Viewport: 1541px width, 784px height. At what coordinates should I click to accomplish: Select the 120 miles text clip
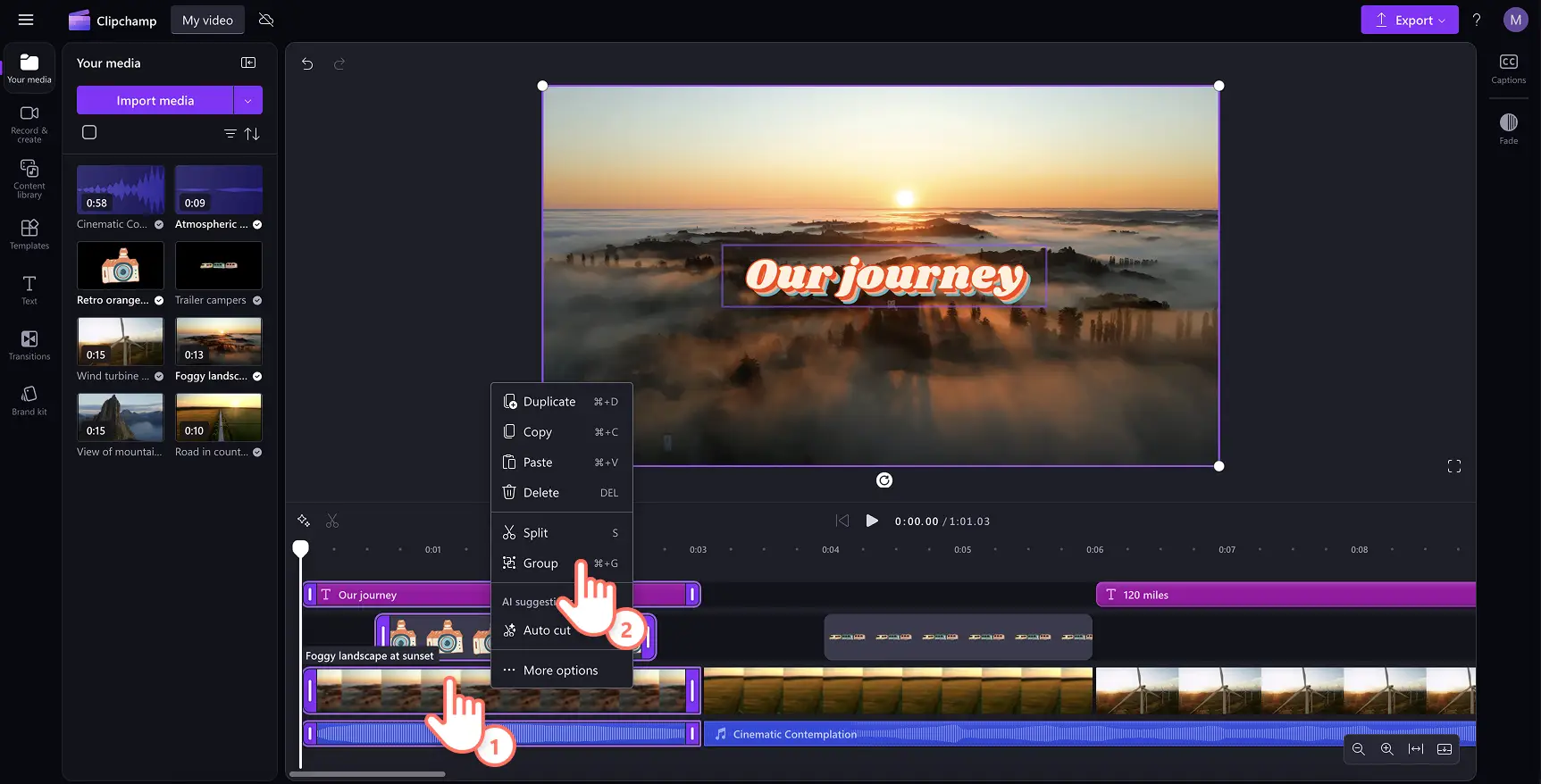1286,595
